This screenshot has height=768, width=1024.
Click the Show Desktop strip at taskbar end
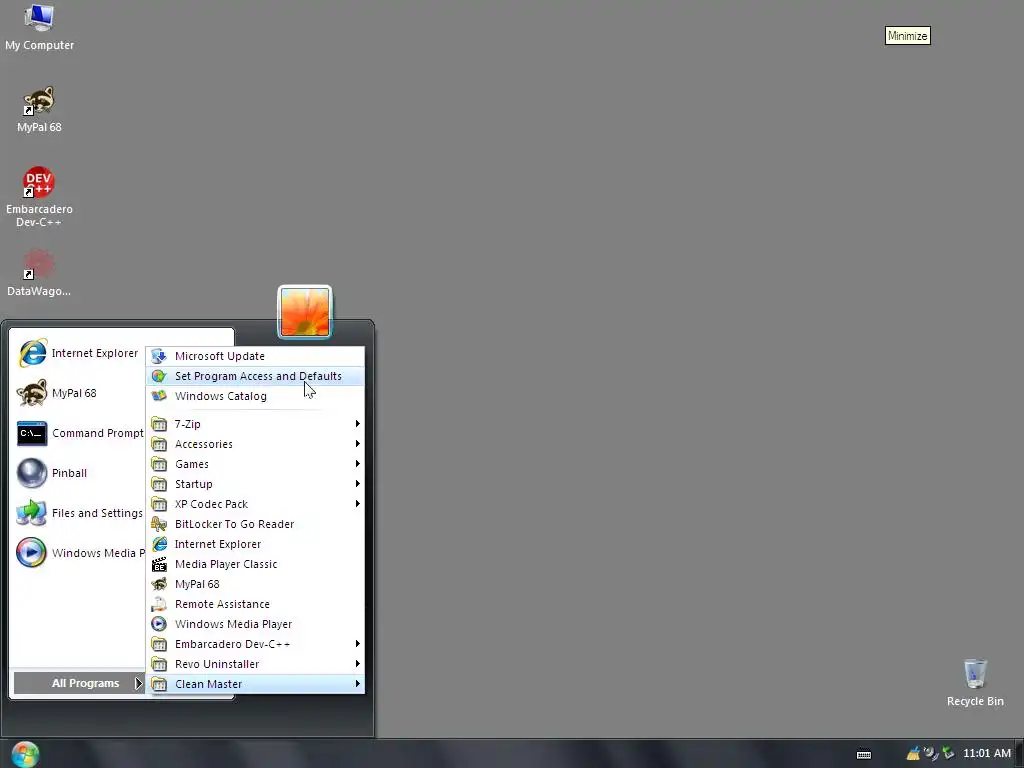coord(1020,754)
